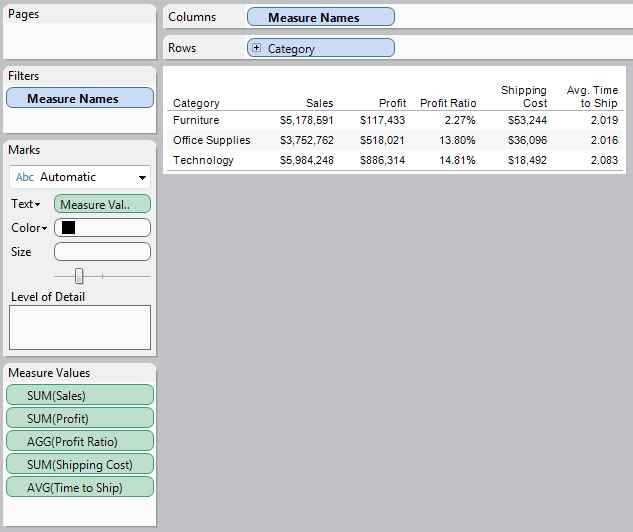Click the mark size slider handle

point(79,276)
